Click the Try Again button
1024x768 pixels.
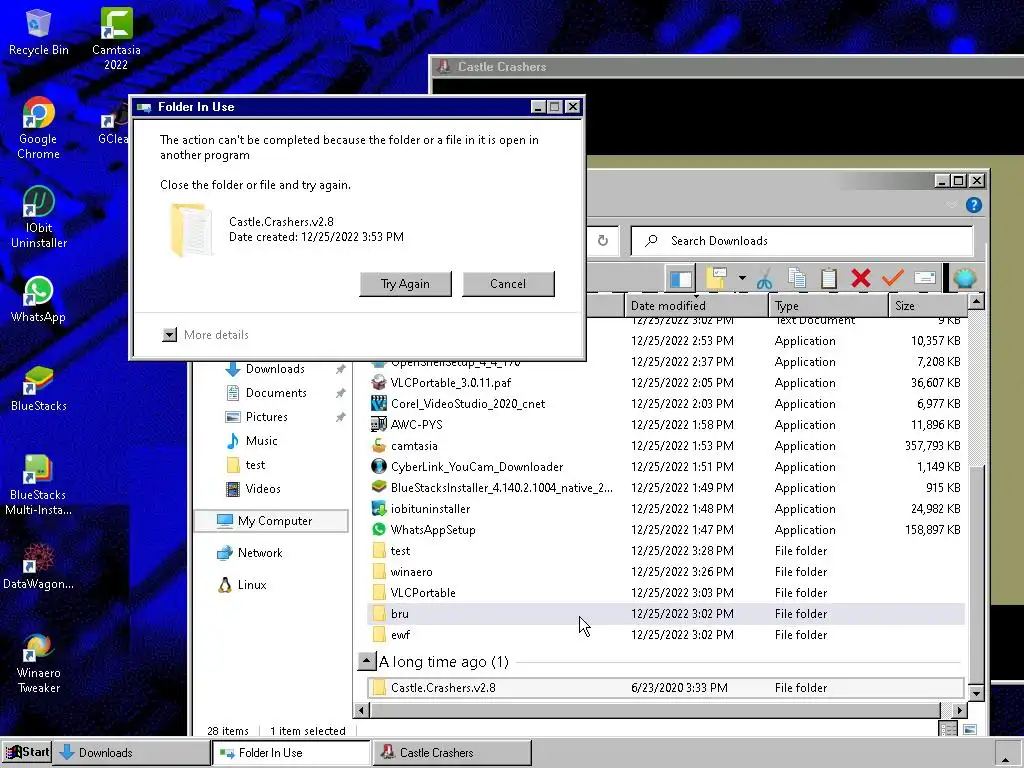[x=405, y=284]
